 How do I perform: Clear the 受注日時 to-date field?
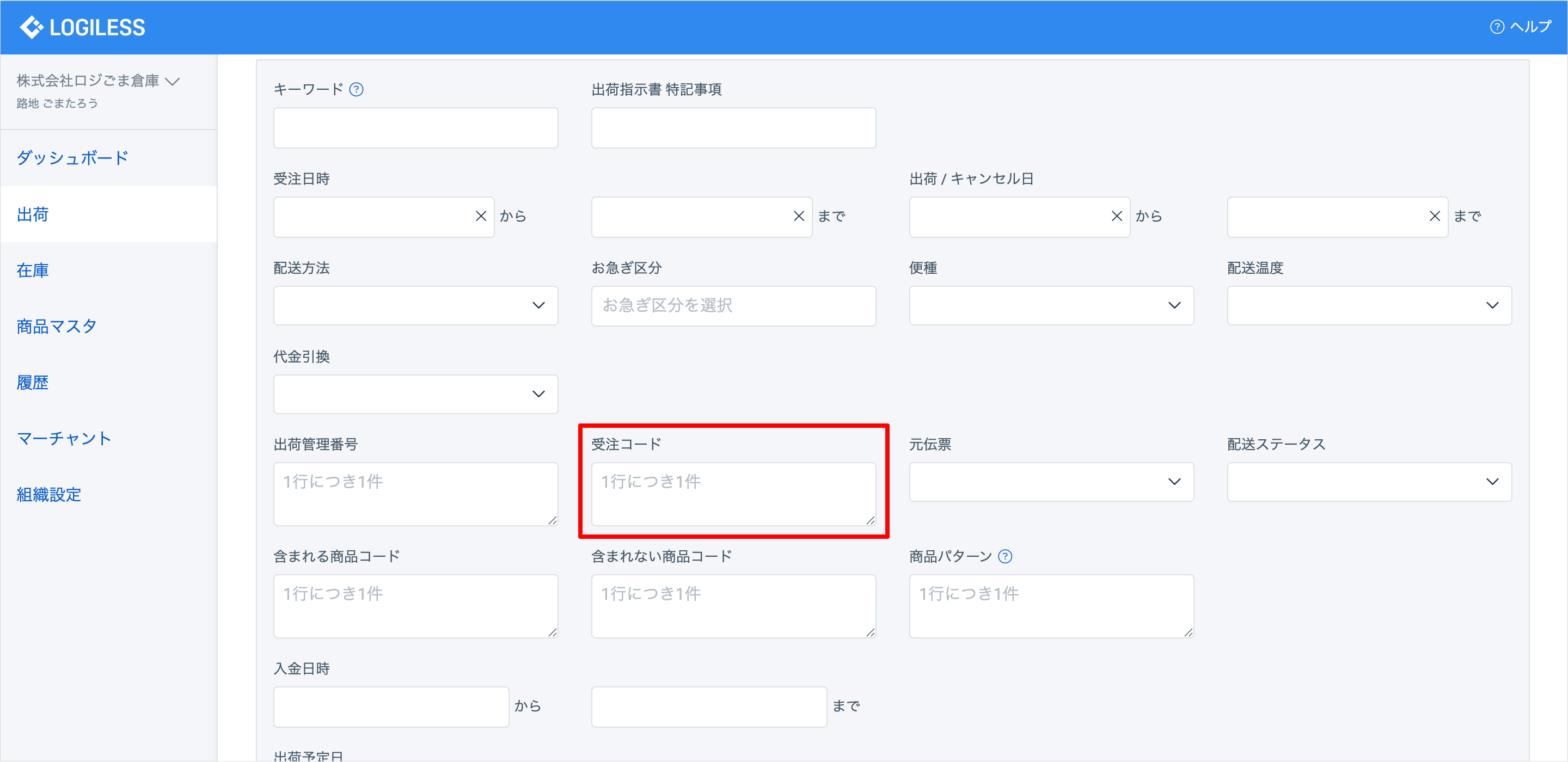tap(799, 216)
